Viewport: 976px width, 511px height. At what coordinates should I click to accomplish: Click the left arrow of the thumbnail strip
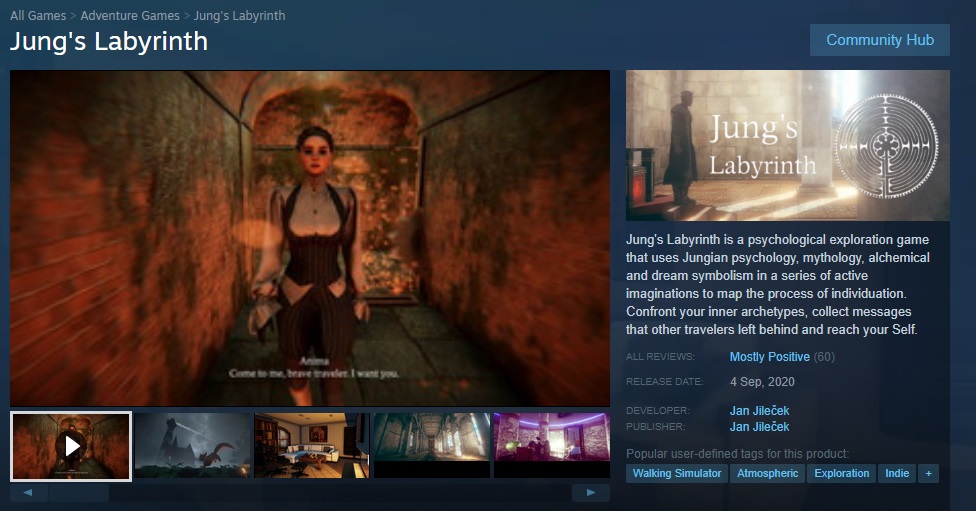pyautogui.click(x=28, y=493)
